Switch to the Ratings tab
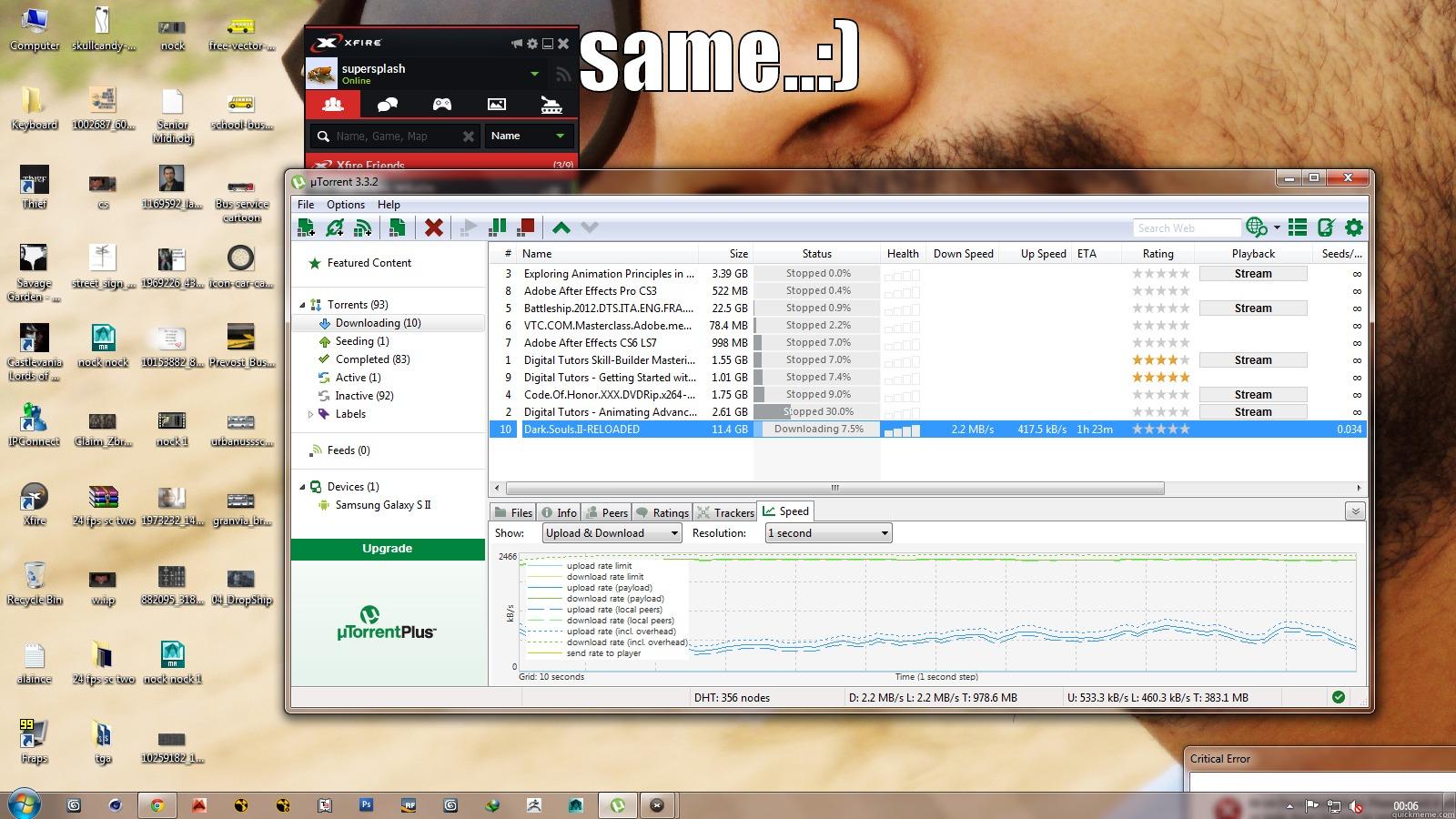Screen dimensions: 1456x819 click(662, 512)
